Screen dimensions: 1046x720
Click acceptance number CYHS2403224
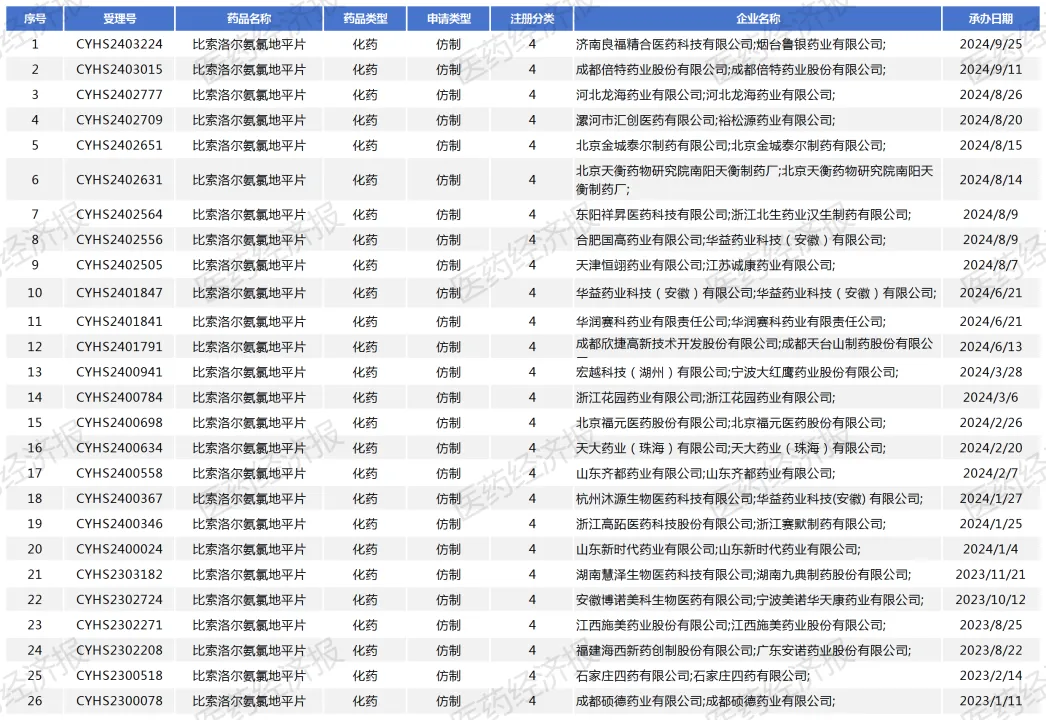pyautogui.click(x=118, y=44)
